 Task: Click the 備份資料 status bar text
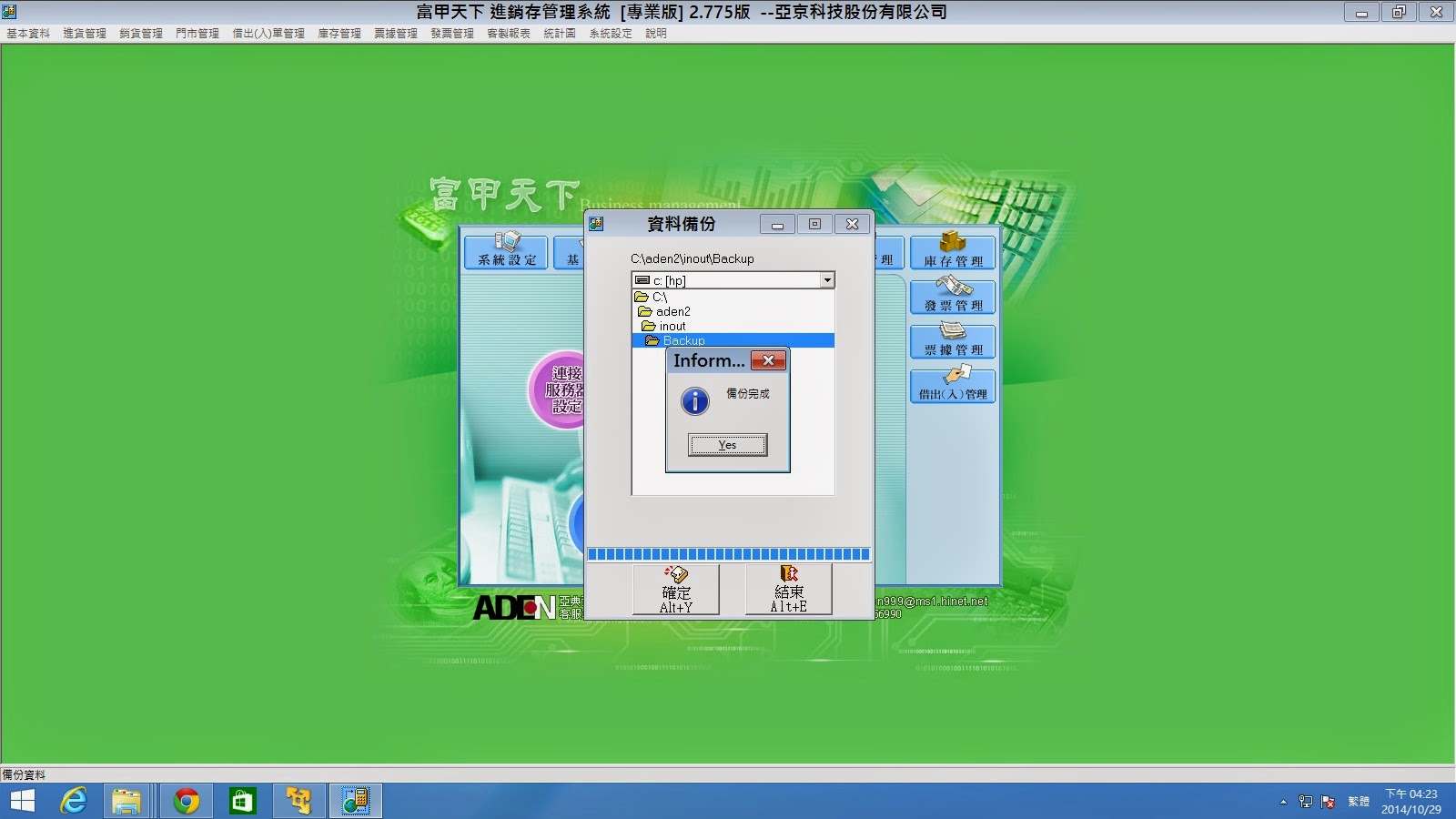(24, 775)
